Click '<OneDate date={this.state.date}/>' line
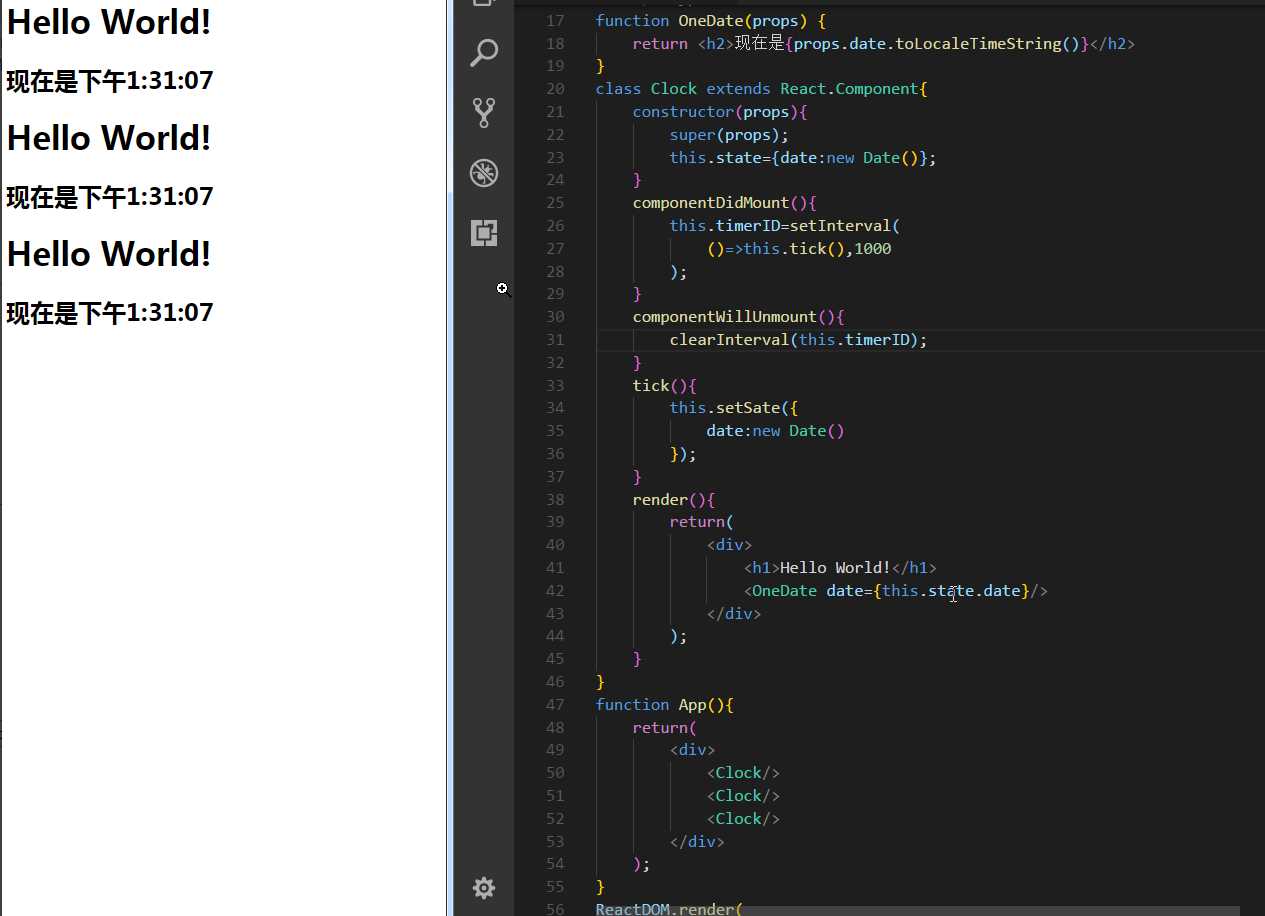Viewport: 1265px width, 916px height. [x=895, y=591]
